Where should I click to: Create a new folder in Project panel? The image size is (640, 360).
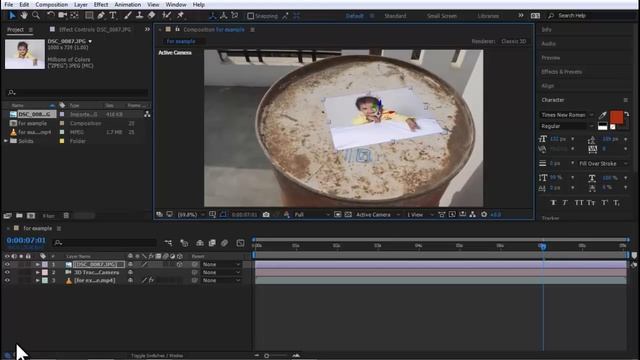19,216
